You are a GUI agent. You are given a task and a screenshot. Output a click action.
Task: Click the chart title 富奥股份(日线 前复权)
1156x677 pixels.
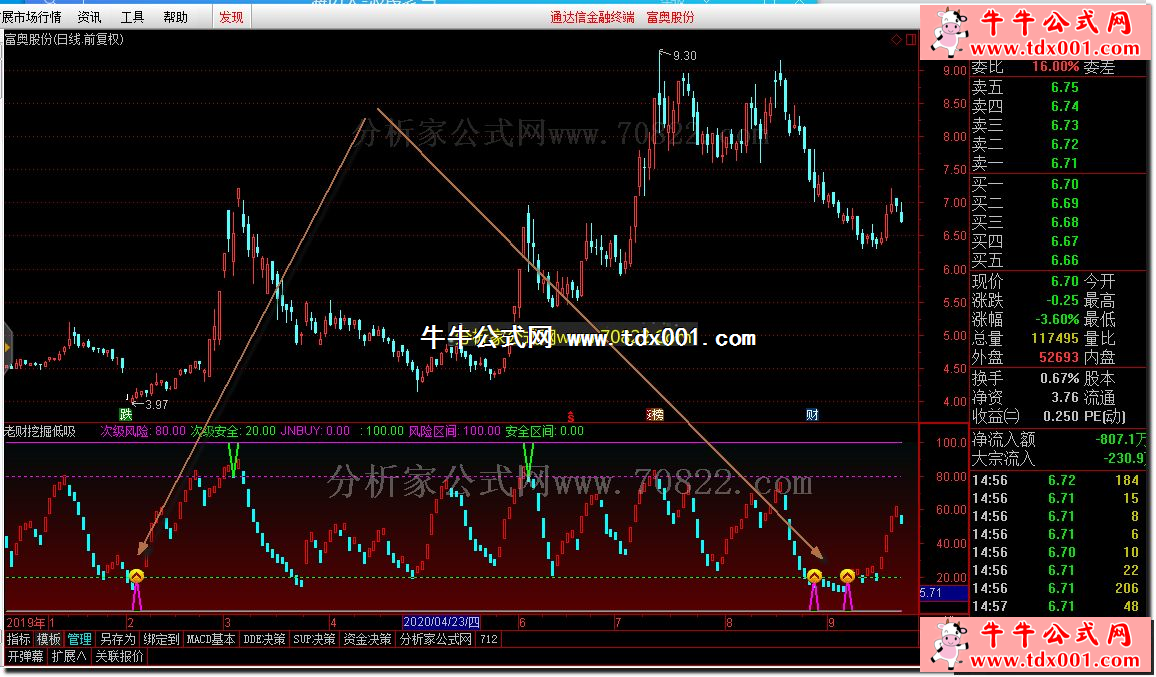tap(64, 40)
